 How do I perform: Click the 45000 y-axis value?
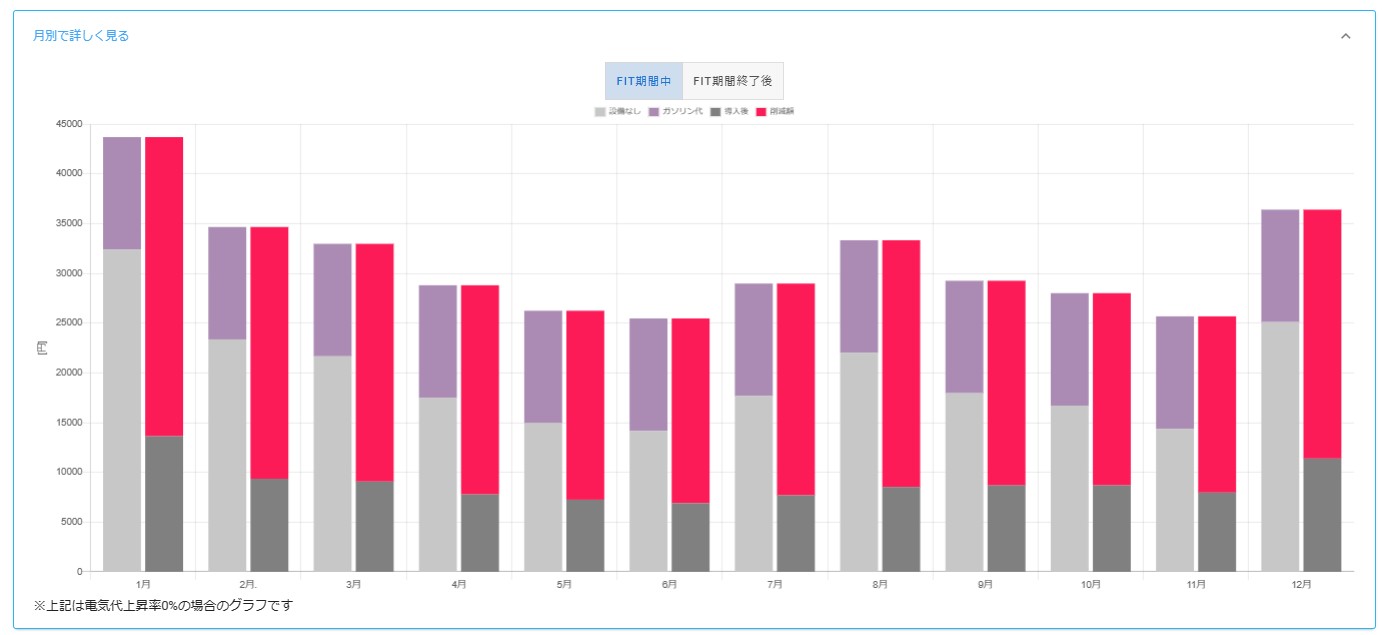[x=70, y=124]
